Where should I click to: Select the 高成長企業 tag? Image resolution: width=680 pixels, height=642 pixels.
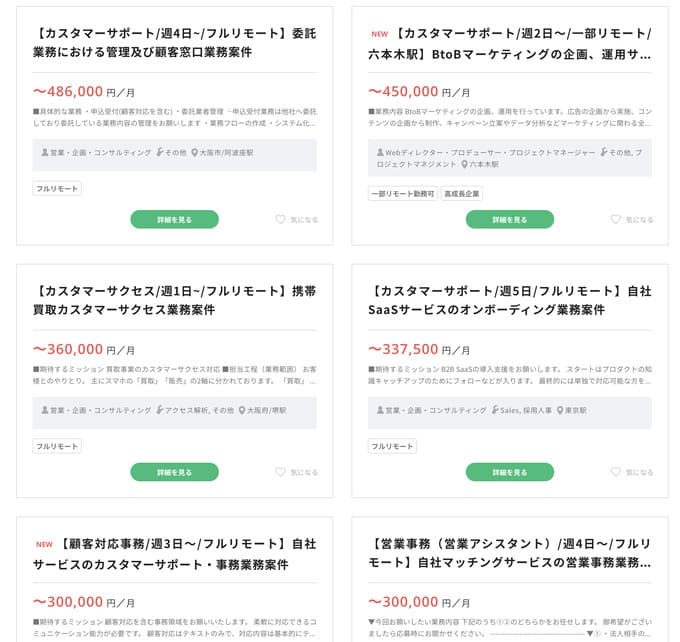pyautogui.click(x=462, y=193)
